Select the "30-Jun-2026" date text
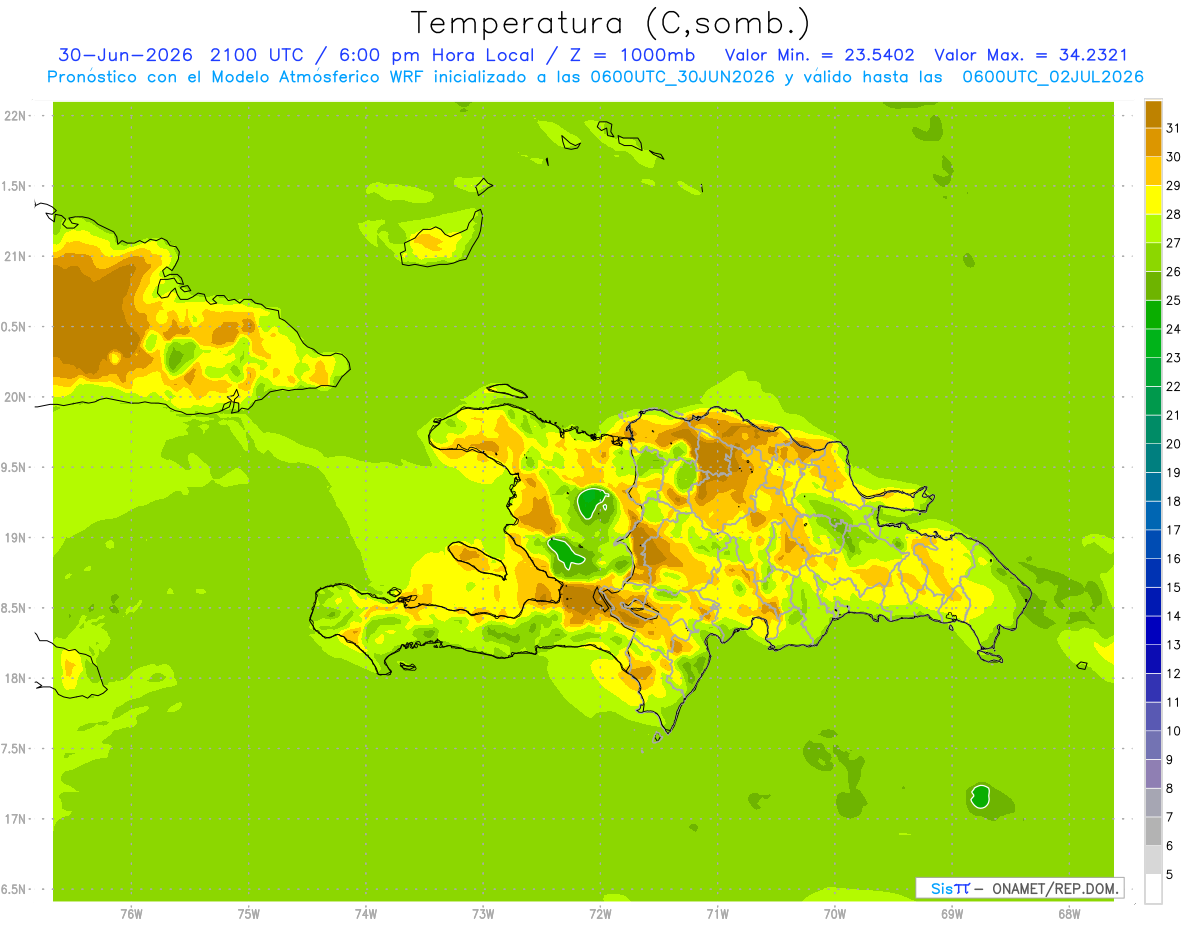 (127, 55)
